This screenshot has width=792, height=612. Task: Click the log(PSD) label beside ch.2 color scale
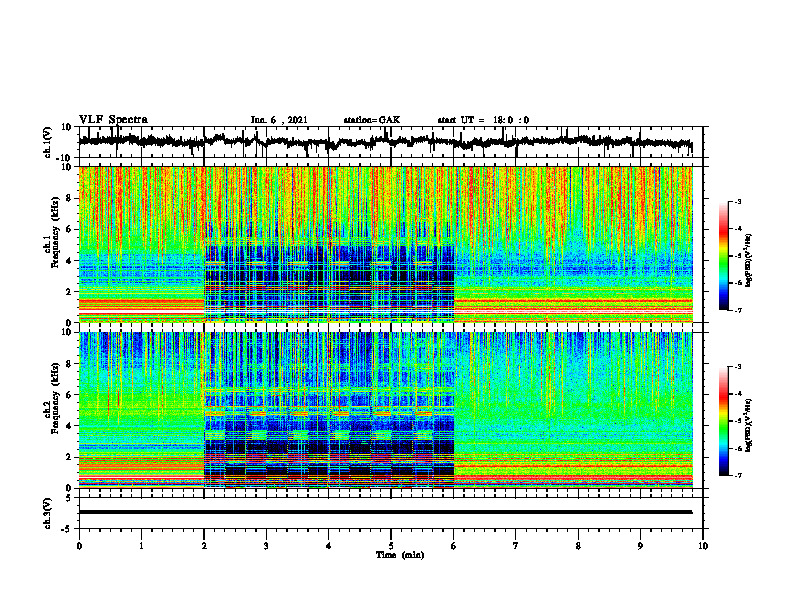(749, 424)
